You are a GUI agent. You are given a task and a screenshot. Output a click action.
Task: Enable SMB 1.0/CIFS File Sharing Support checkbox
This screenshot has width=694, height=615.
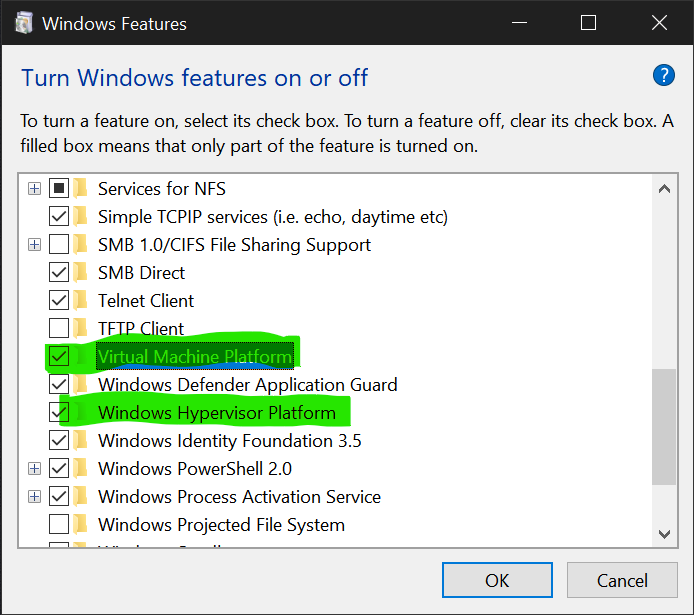coord(59,245)
